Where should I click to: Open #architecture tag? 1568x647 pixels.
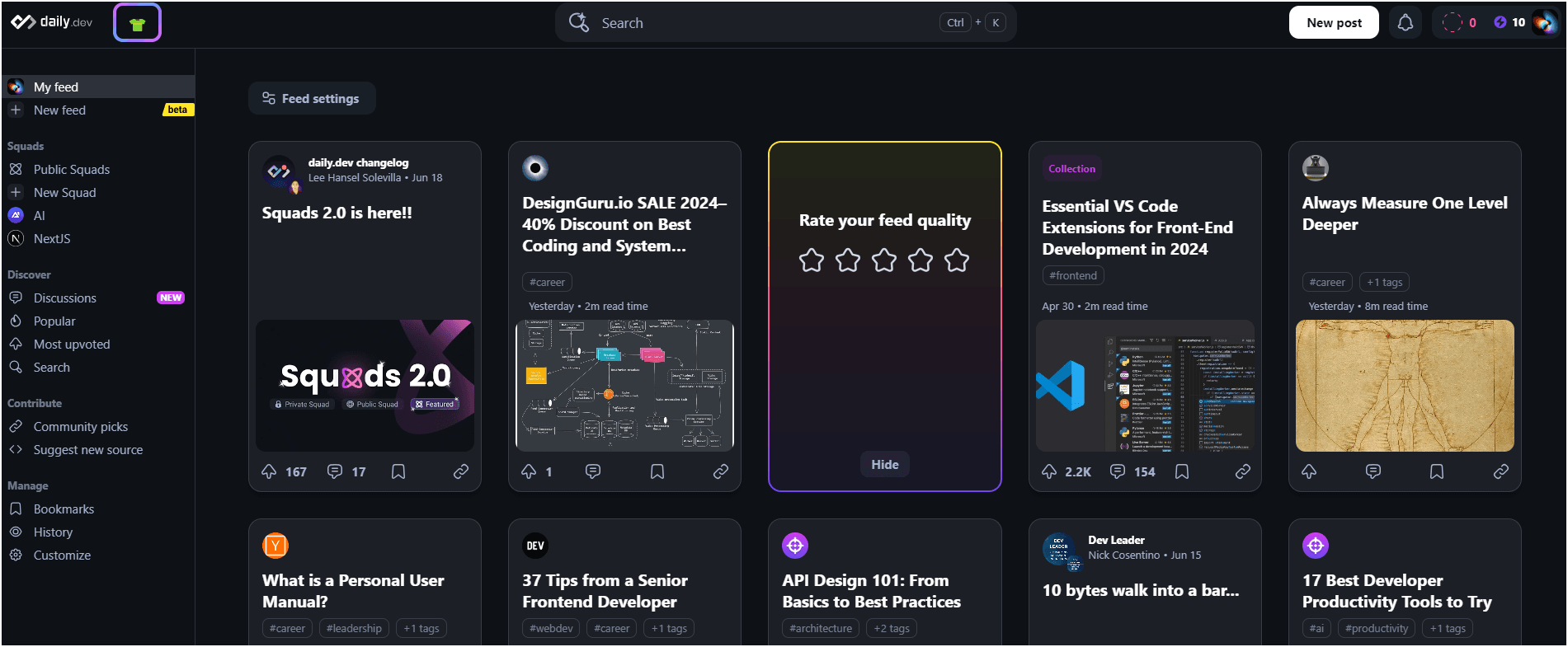821,628
